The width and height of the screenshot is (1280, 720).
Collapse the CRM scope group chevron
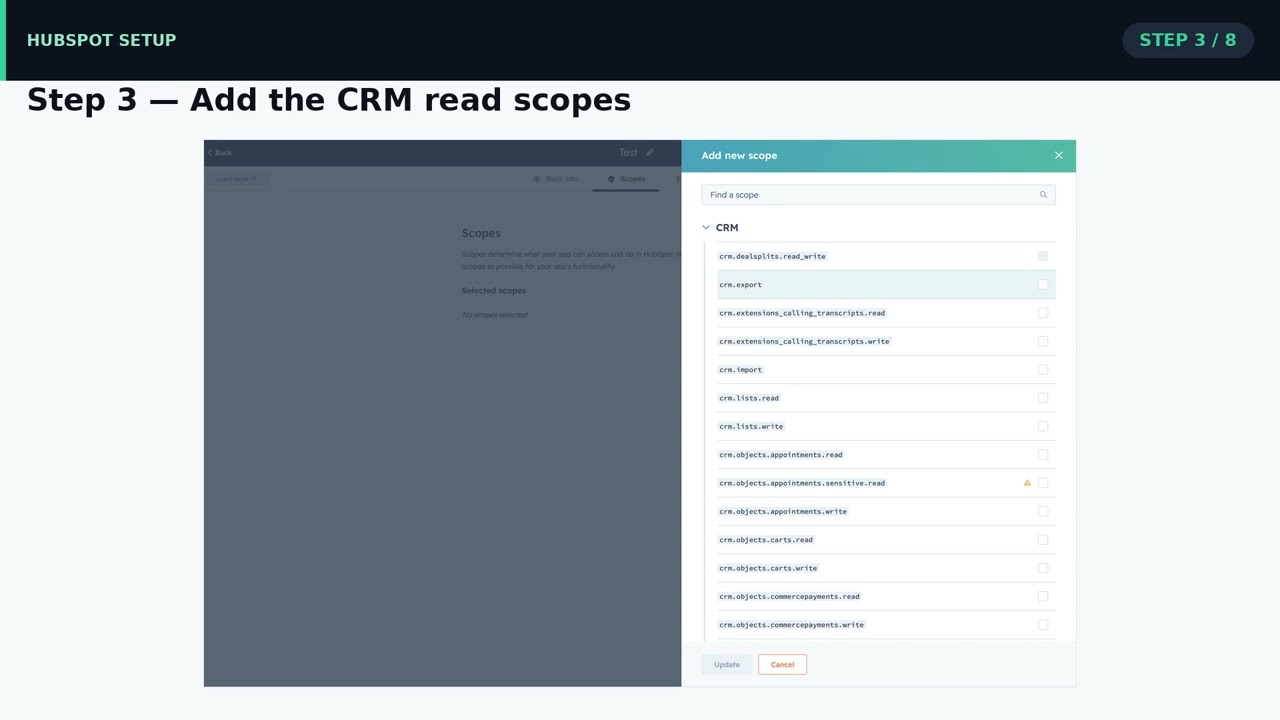[706, 228]
